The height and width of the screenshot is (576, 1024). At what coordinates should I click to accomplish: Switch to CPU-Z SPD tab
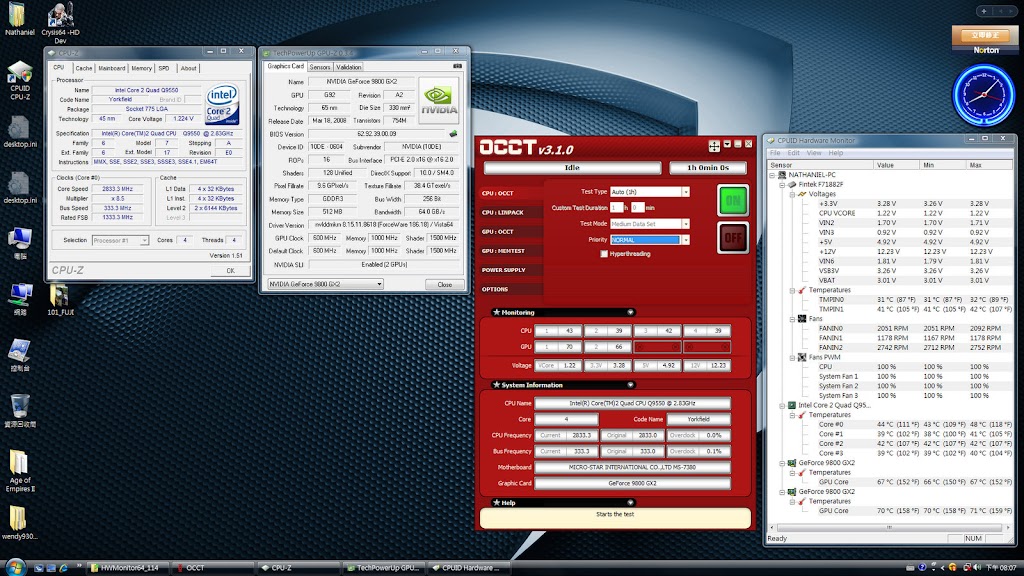click(164, 68)
